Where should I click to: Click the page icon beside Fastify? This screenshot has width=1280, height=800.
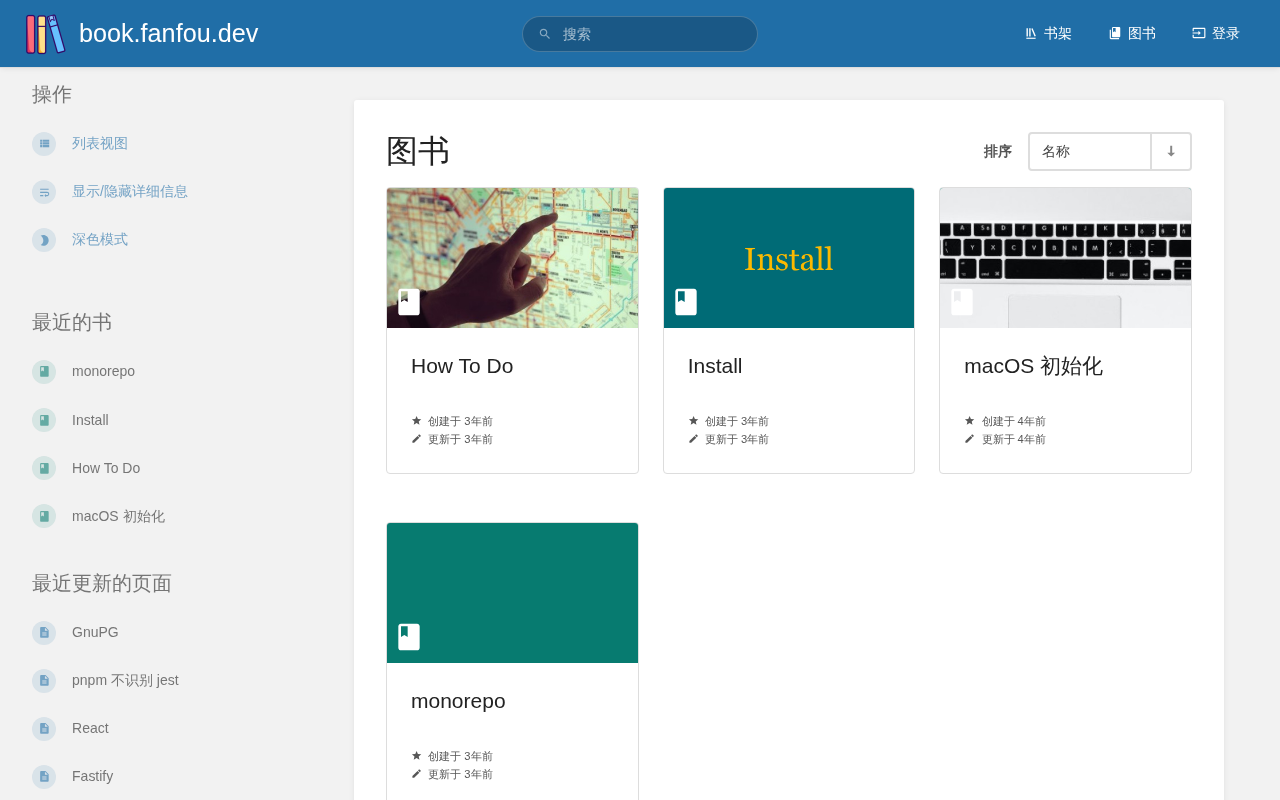pyautogui.click(x=44, y=777)
